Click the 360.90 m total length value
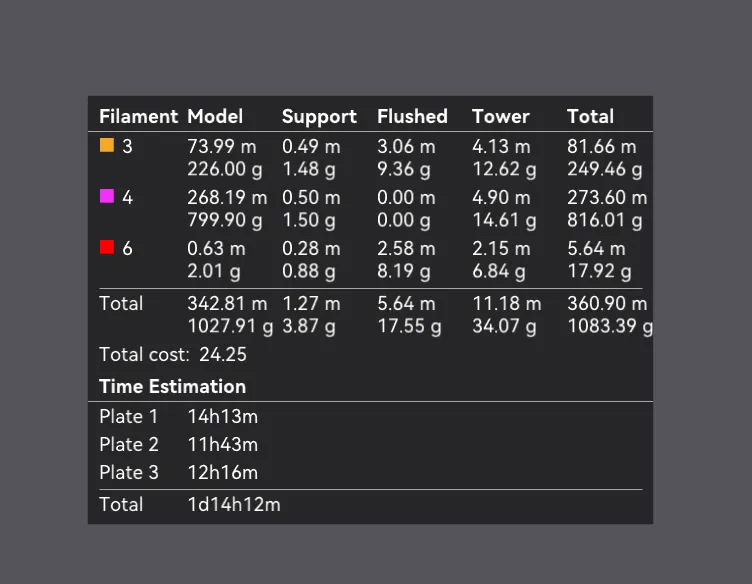Image resolution: width=752 pixels, height=584 pixels. pyautogui.click(x=607, y=303)
